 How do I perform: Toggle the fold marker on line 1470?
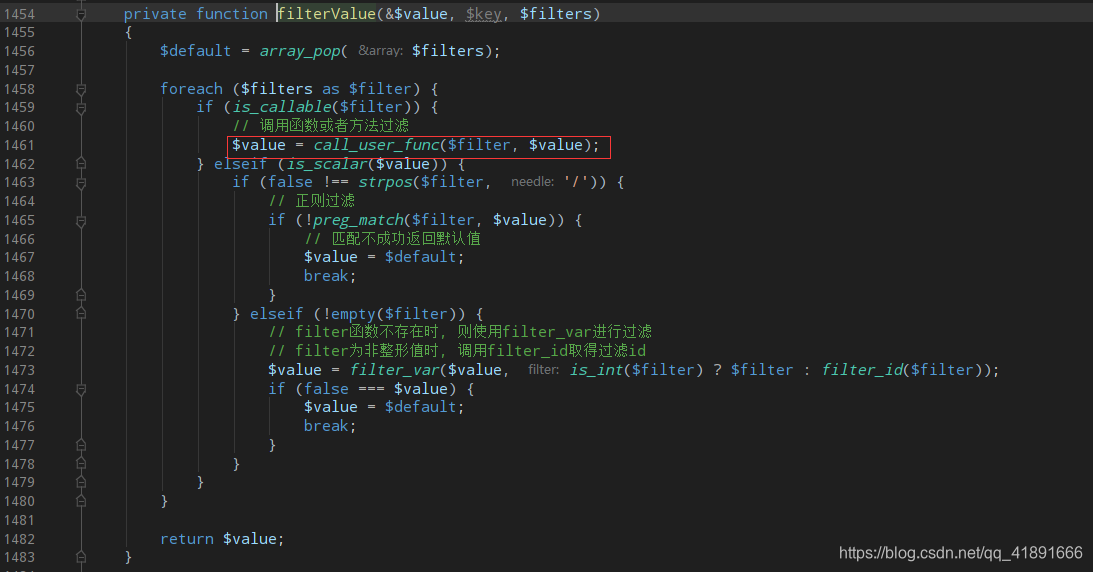pos(81,314)
